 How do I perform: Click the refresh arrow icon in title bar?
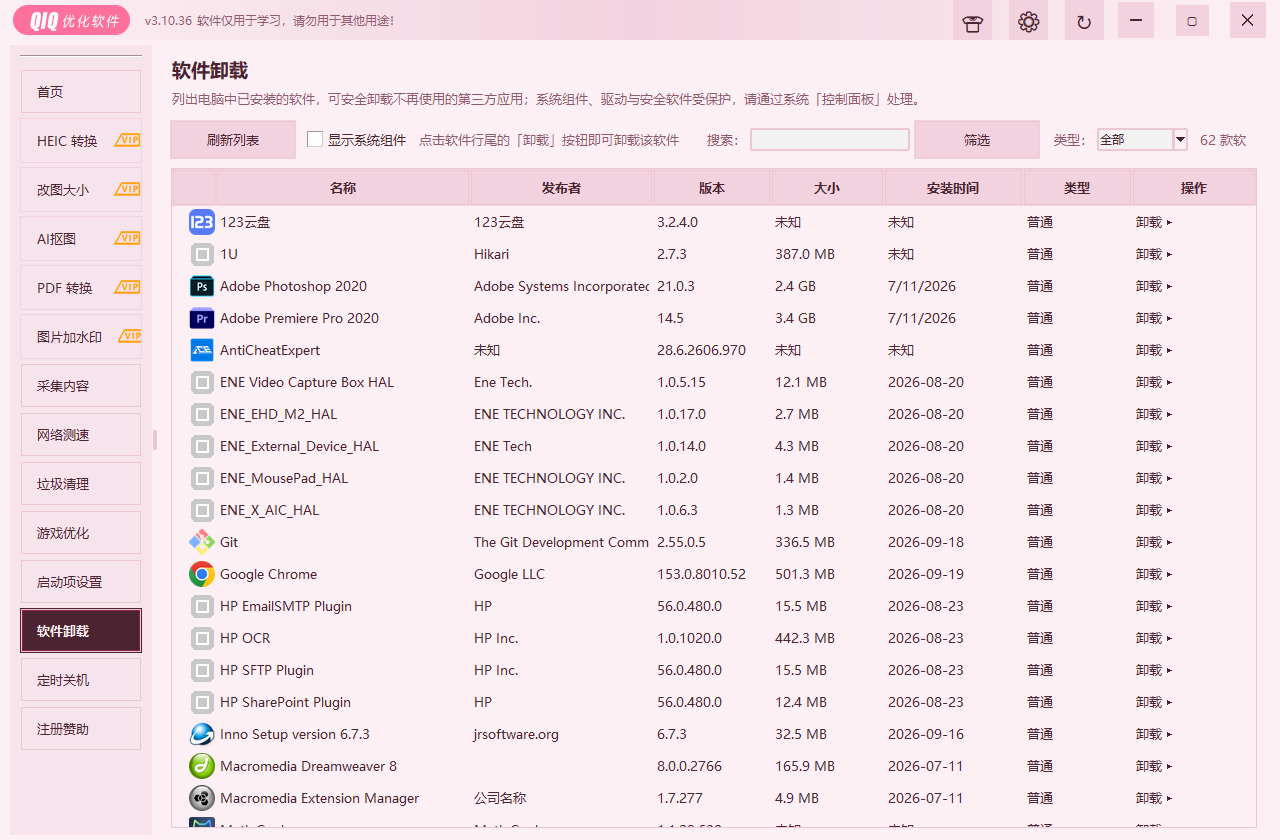point(1084,22)
